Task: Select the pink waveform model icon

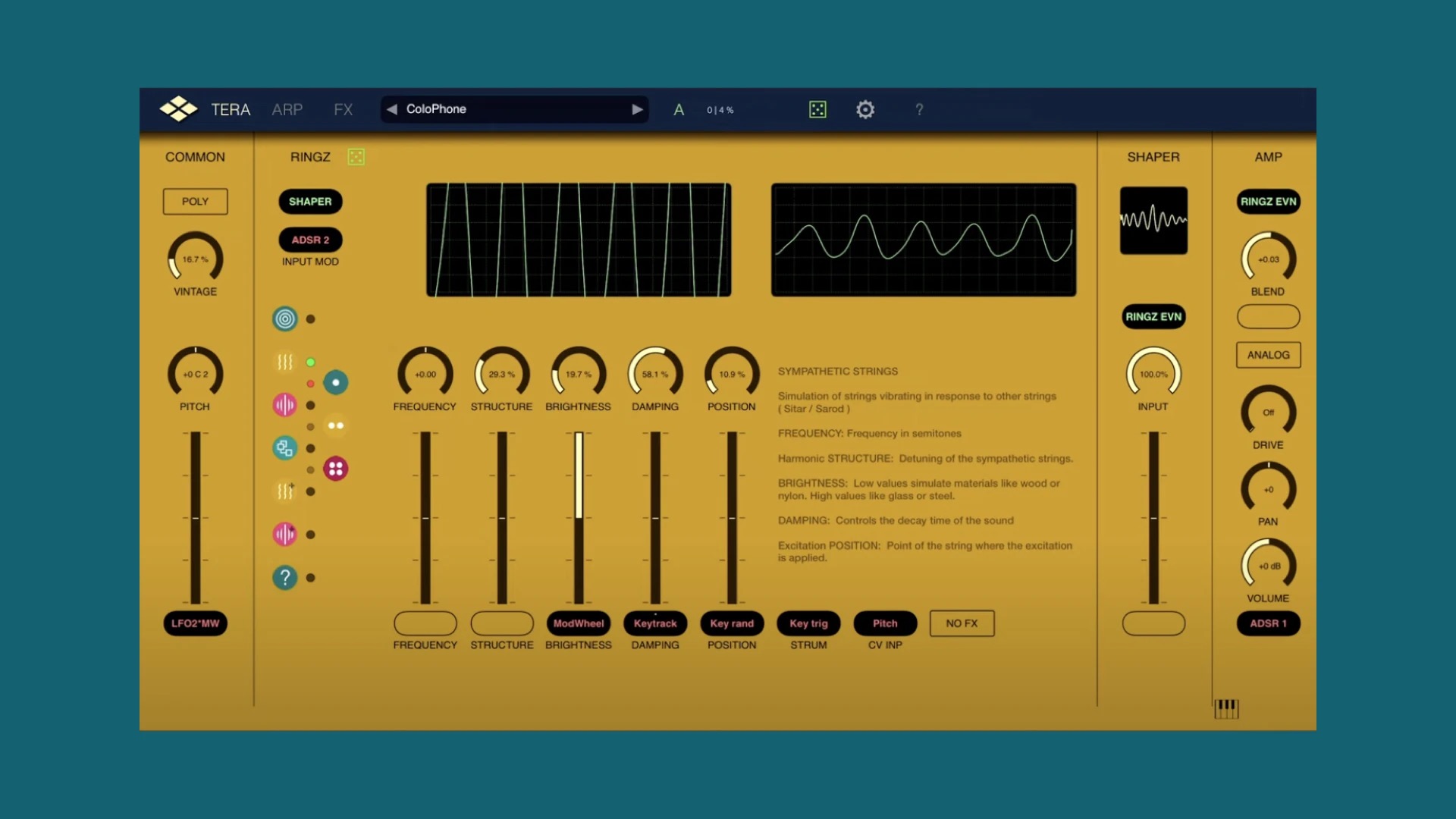Action: point(284,405)
